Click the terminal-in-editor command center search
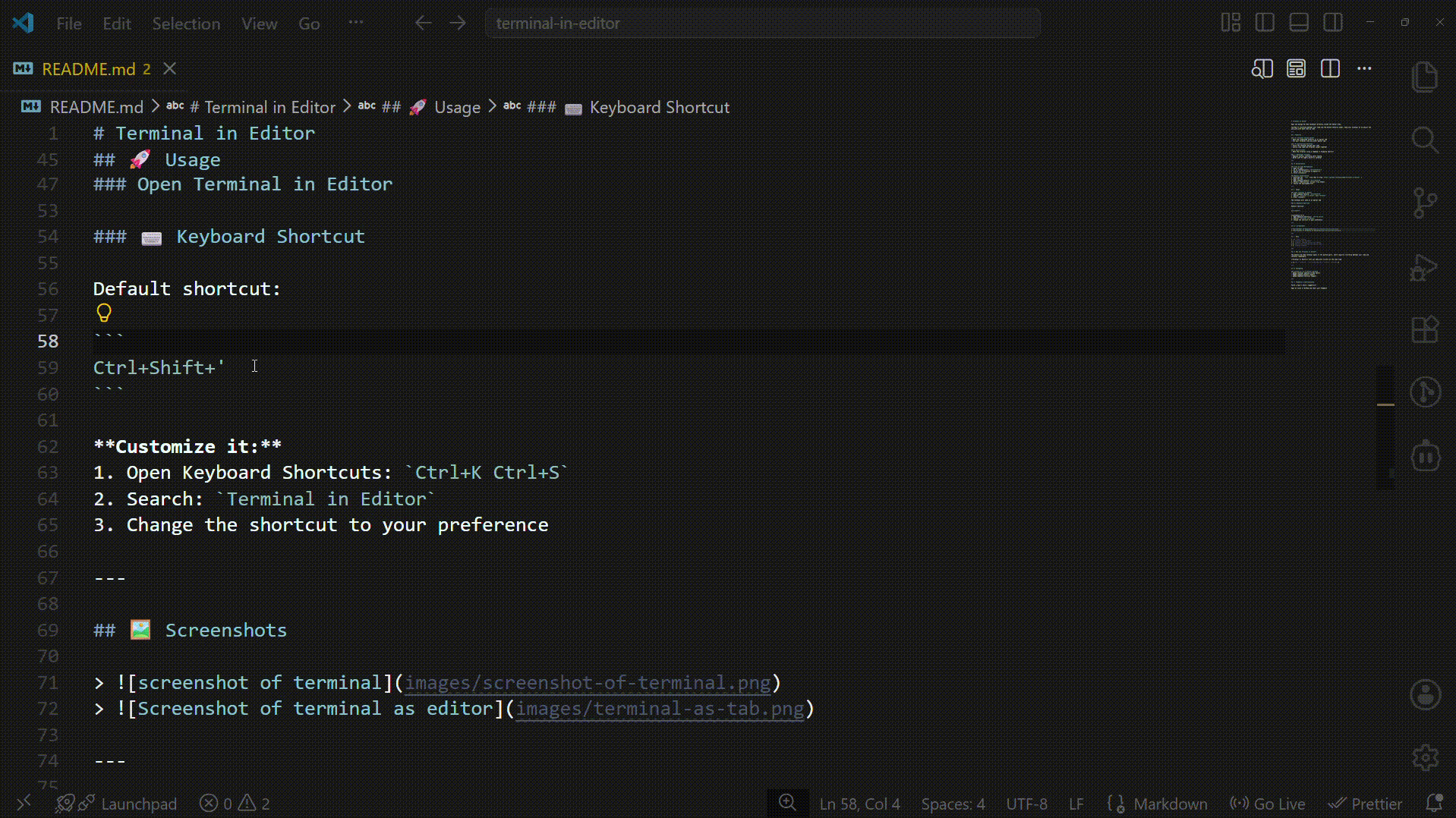 click(763, 24)
